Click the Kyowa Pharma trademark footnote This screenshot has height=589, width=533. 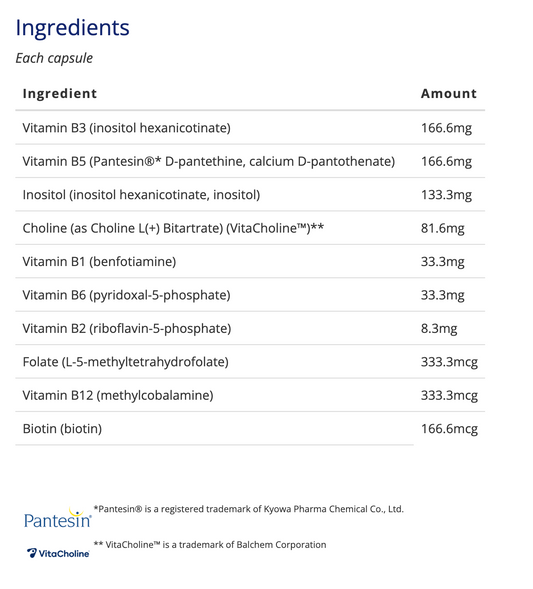249,509
